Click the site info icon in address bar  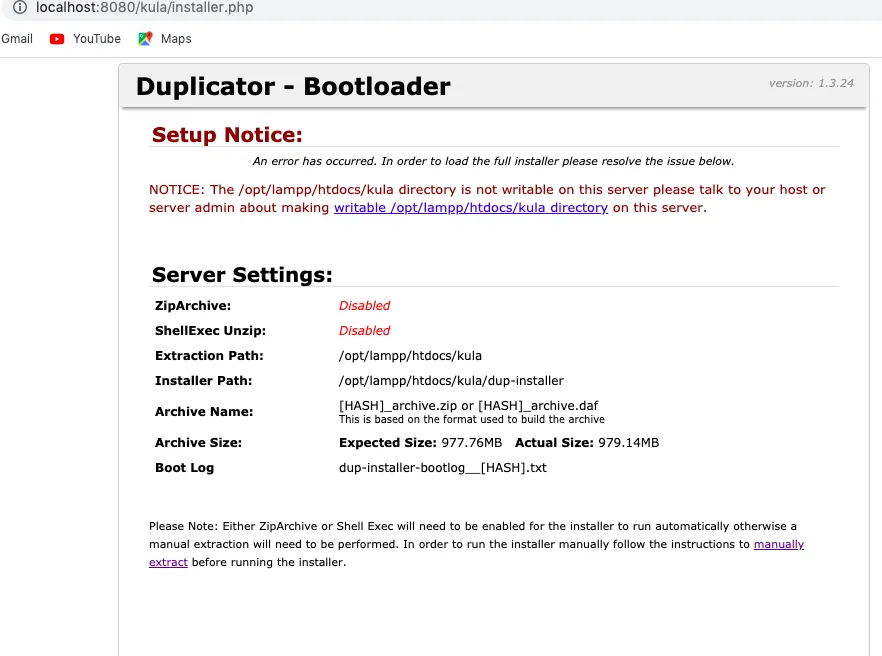[20, 7]
